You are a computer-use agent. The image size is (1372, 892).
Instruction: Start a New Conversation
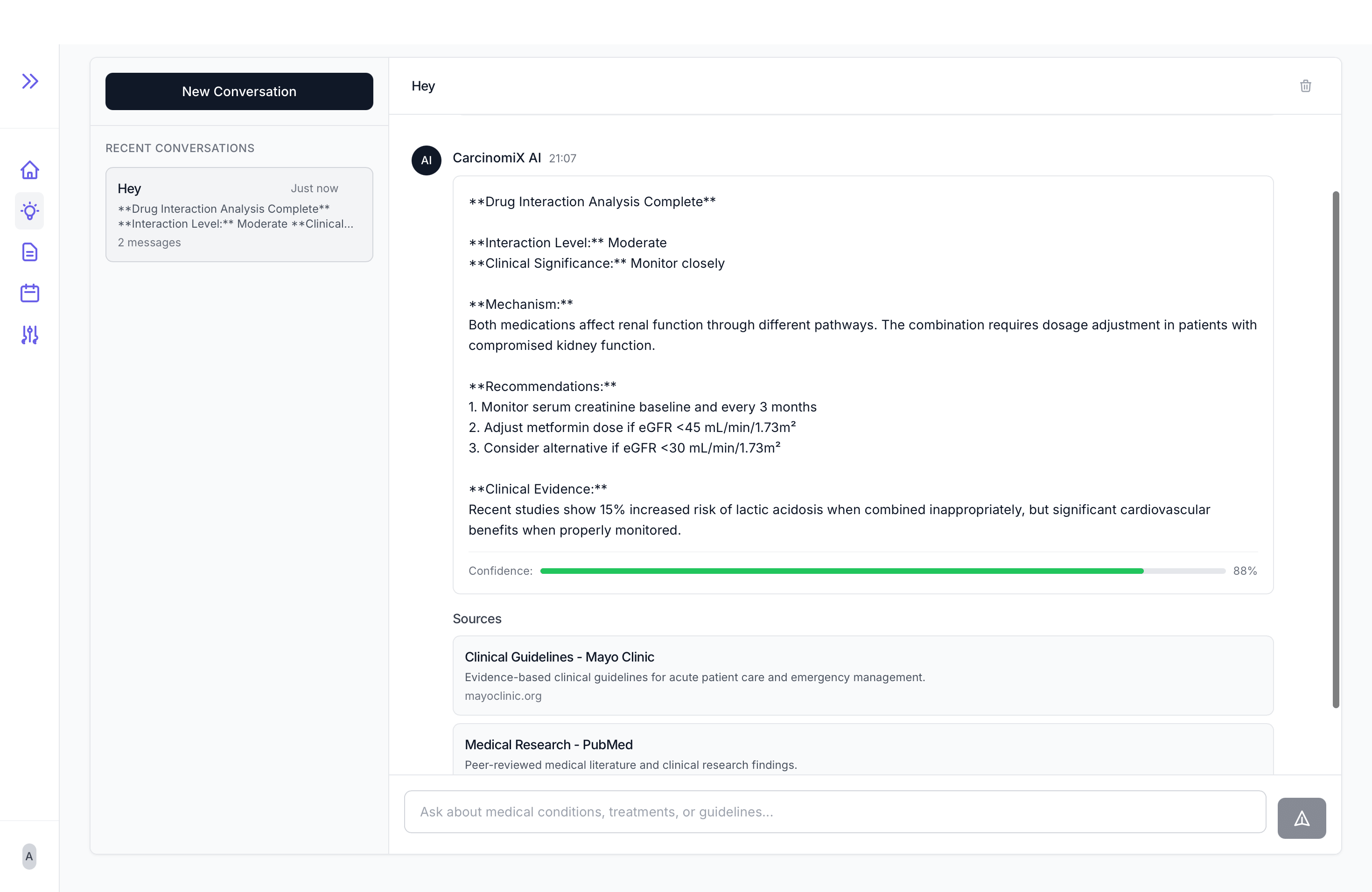click(x=238, y=91)
